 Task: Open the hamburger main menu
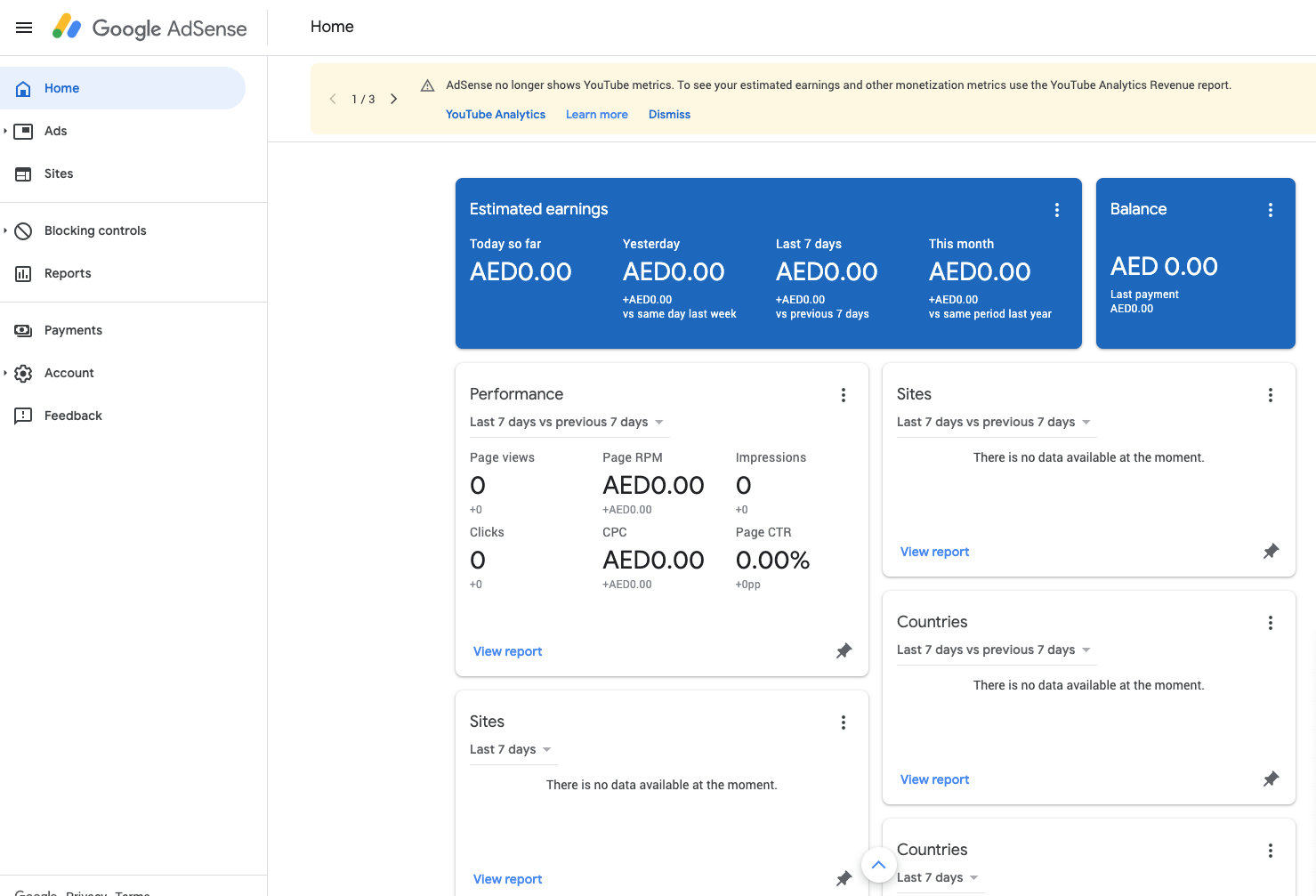click(24, 28)
